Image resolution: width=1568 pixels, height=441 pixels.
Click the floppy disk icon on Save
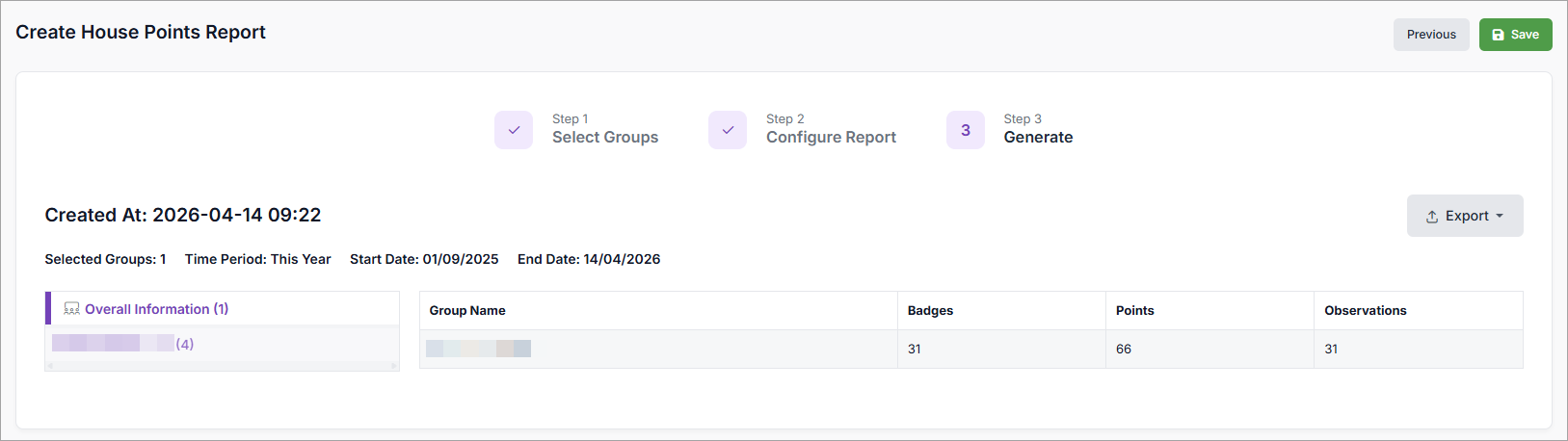[1498, 35]
